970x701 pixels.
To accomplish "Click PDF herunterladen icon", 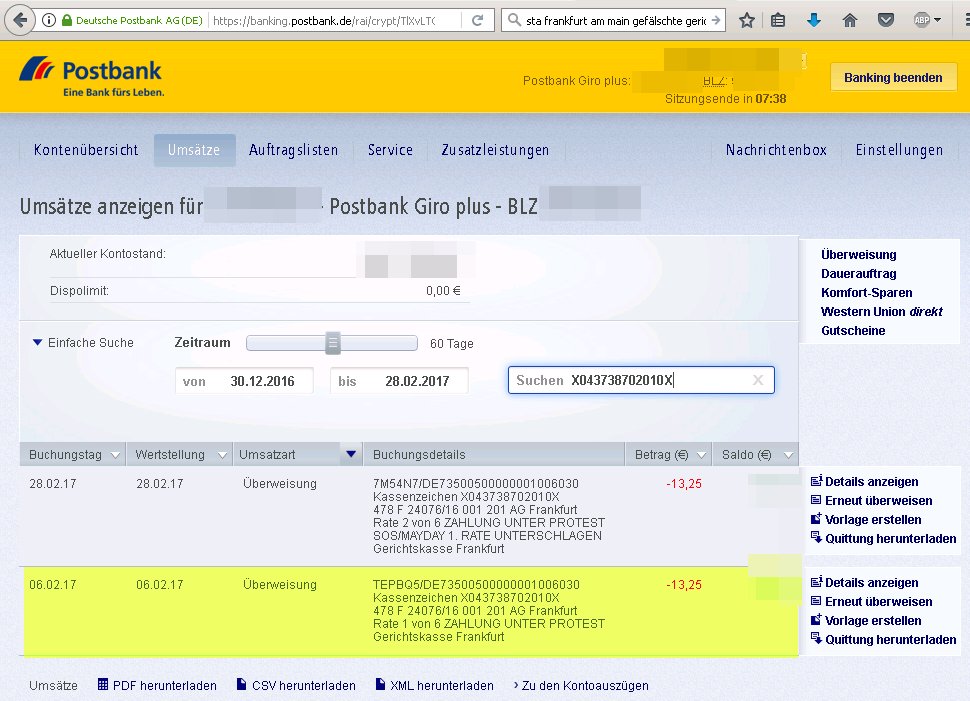I will pyautogui.click(x=103, y=684).
